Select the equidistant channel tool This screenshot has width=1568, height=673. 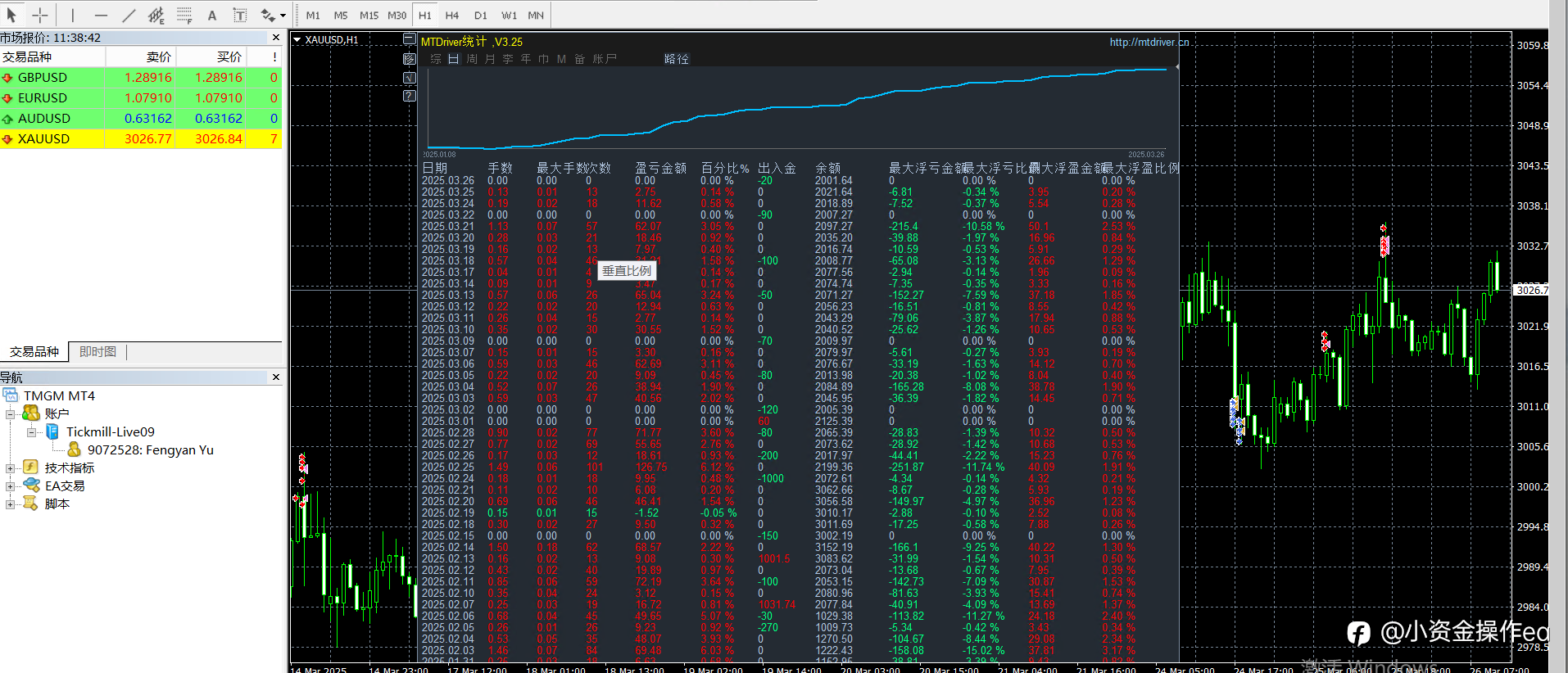click(x=156, y=15)
